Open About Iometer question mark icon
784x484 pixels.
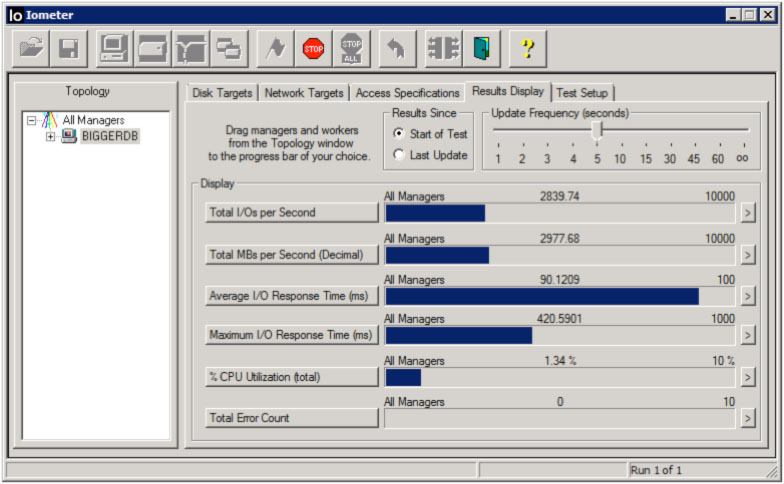point(528,48)
